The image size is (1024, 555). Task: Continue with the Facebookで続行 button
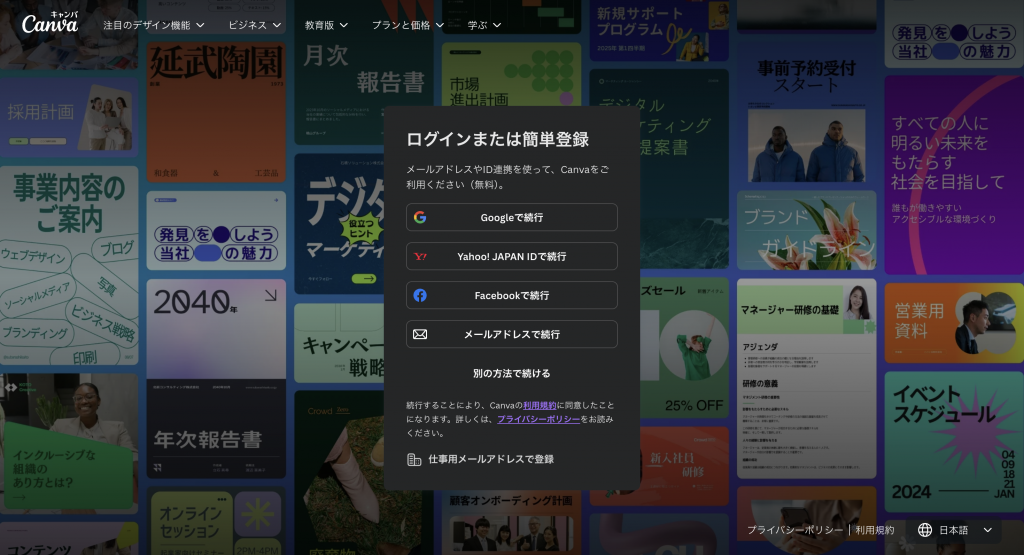[x=511, y=296]
